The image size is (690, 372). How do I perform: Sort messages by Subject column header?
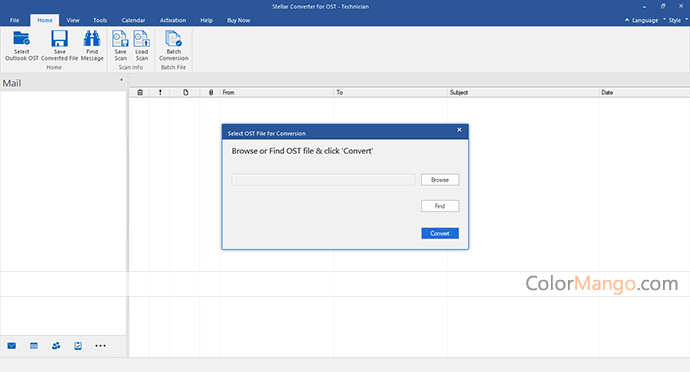(523, 92)
